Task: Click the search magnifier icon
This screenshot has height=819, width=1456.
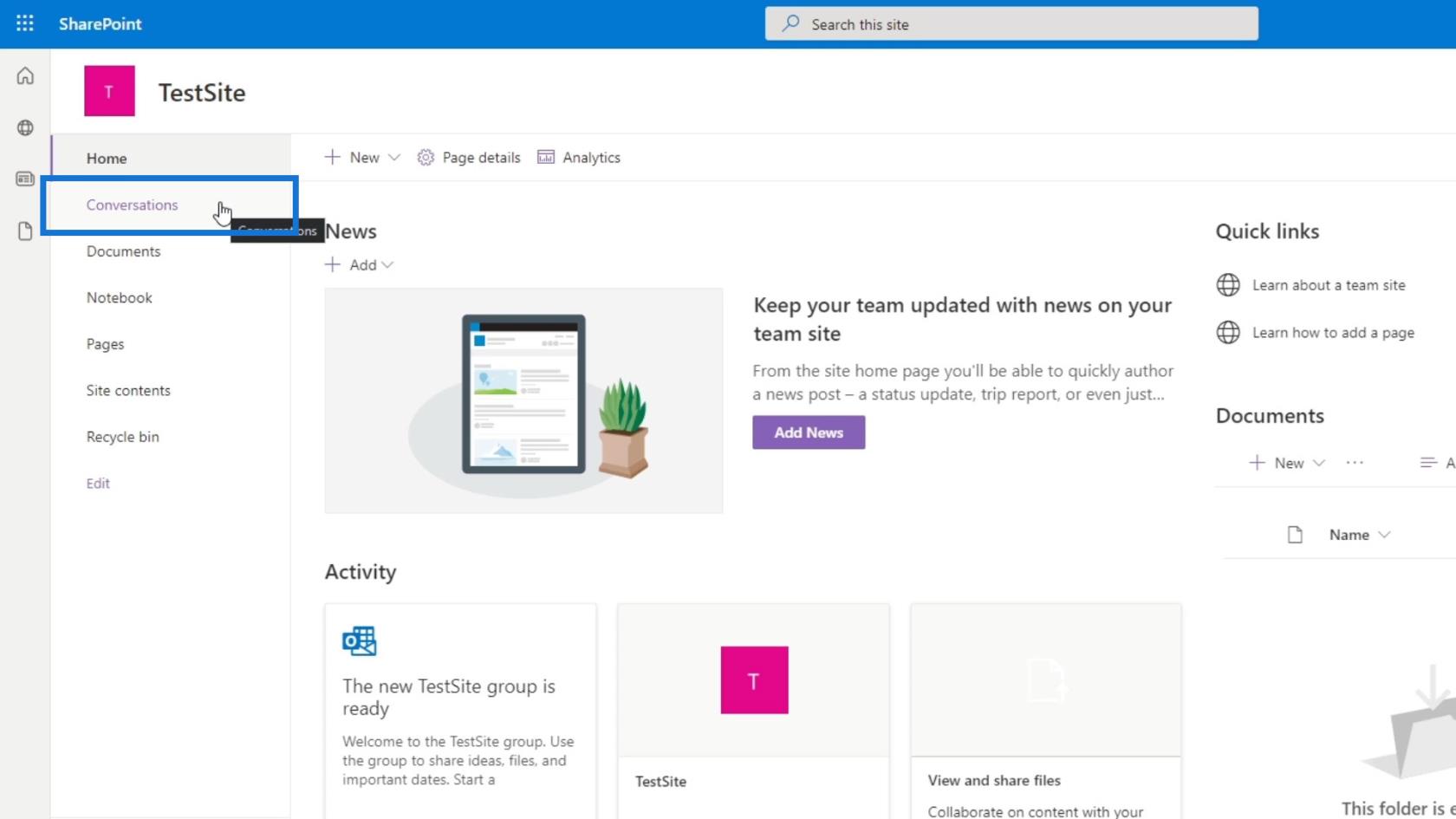Action: coord(790,24)
